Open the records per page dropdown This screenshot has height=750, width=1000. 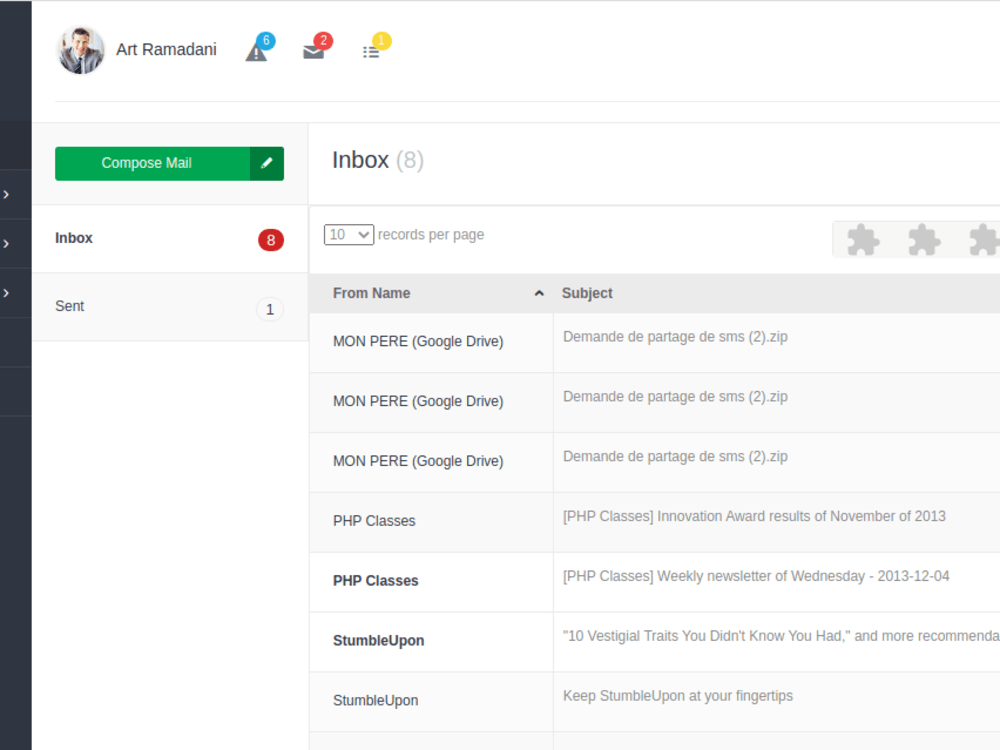tap(348, 235)
